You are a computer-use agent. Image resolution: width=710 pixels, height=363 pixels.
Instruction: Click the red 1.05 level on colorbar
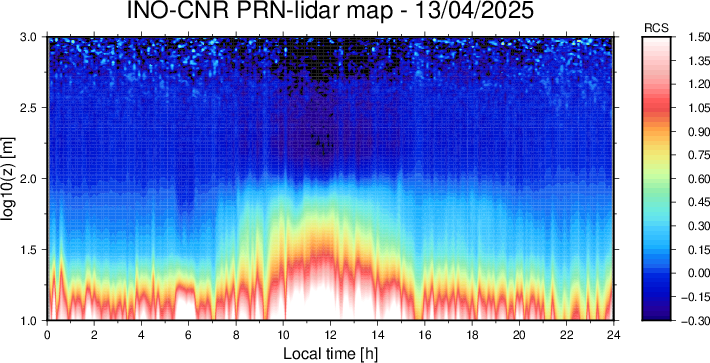coord(656,108)
